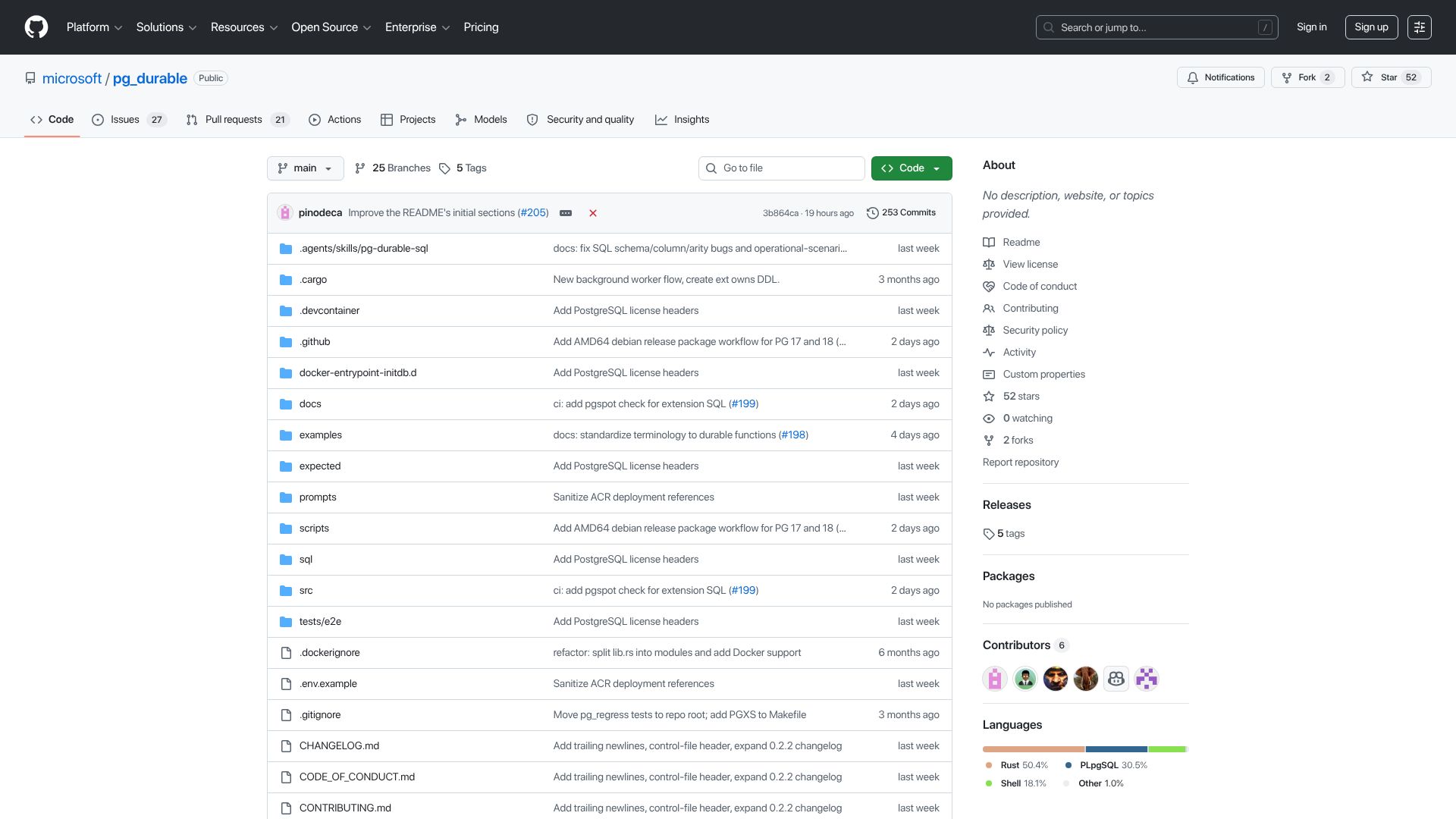Screen dimensions: 1456x819
Task: Expand the green Code dropdown
Action: (912, 168)
